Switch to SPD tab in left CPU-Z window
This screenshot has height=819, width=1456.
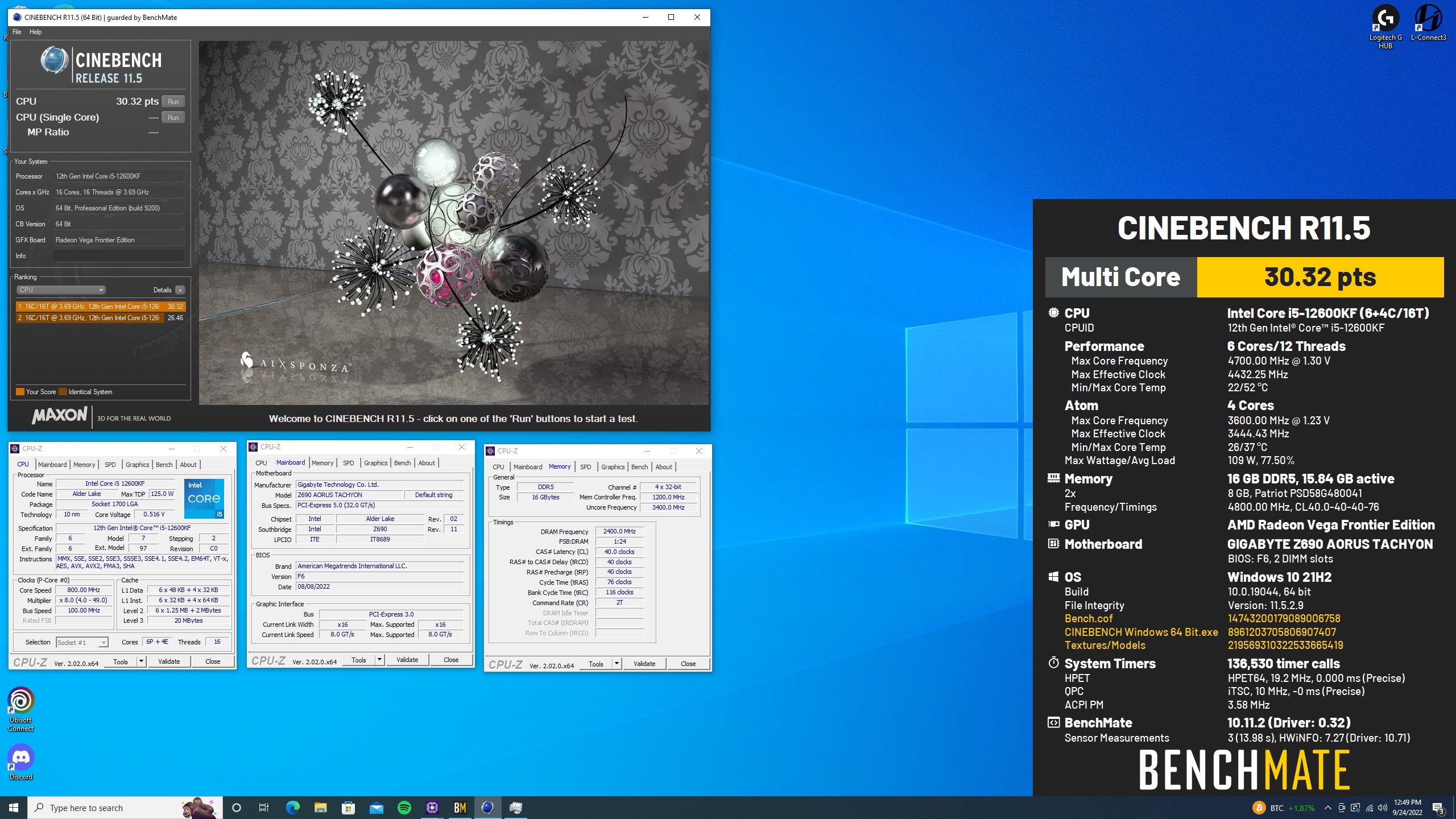[x=110, y=465]
